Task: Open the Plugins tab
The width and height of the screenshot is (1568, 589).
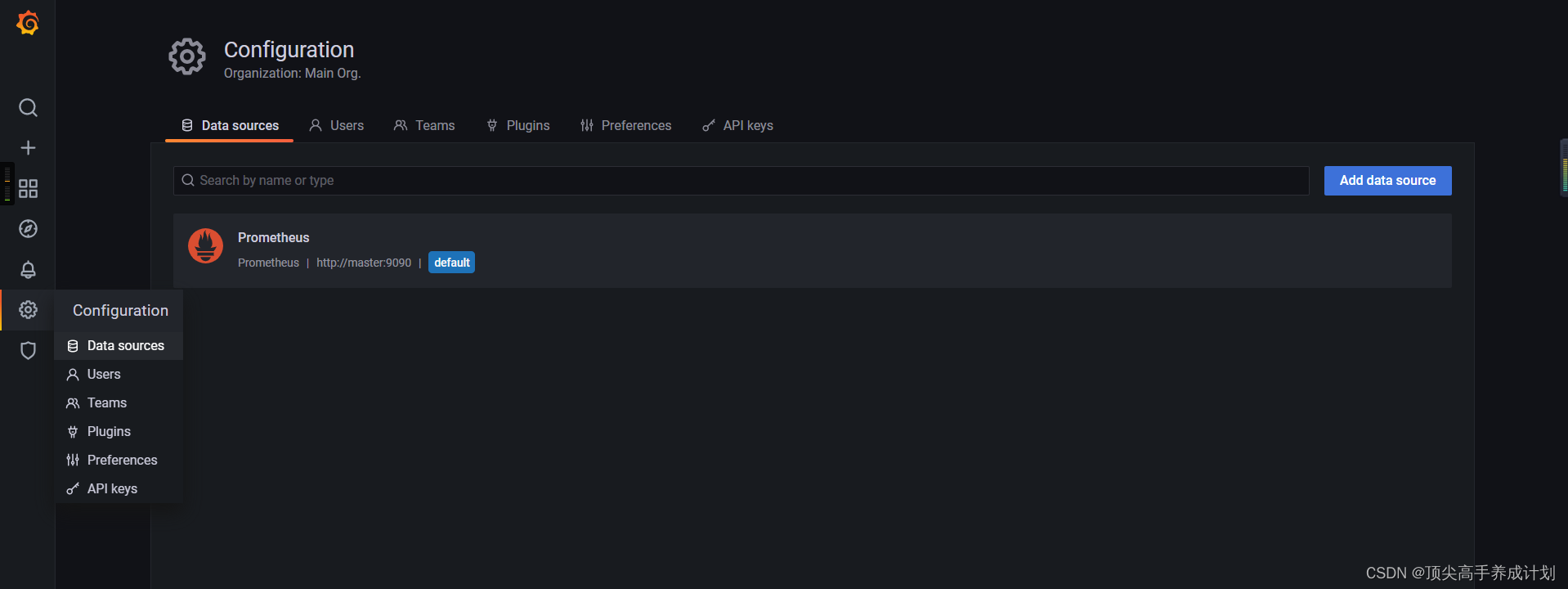Action: tap(518, 125)
